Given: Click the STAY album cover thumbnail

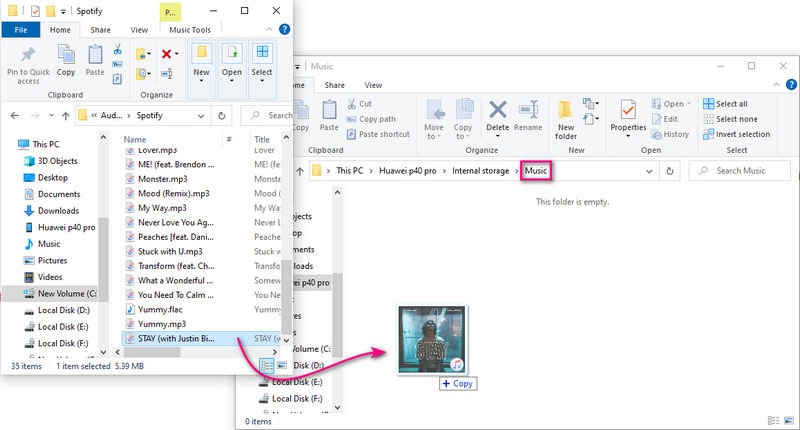Looking at the screenshot, I should tap(432, 339).
